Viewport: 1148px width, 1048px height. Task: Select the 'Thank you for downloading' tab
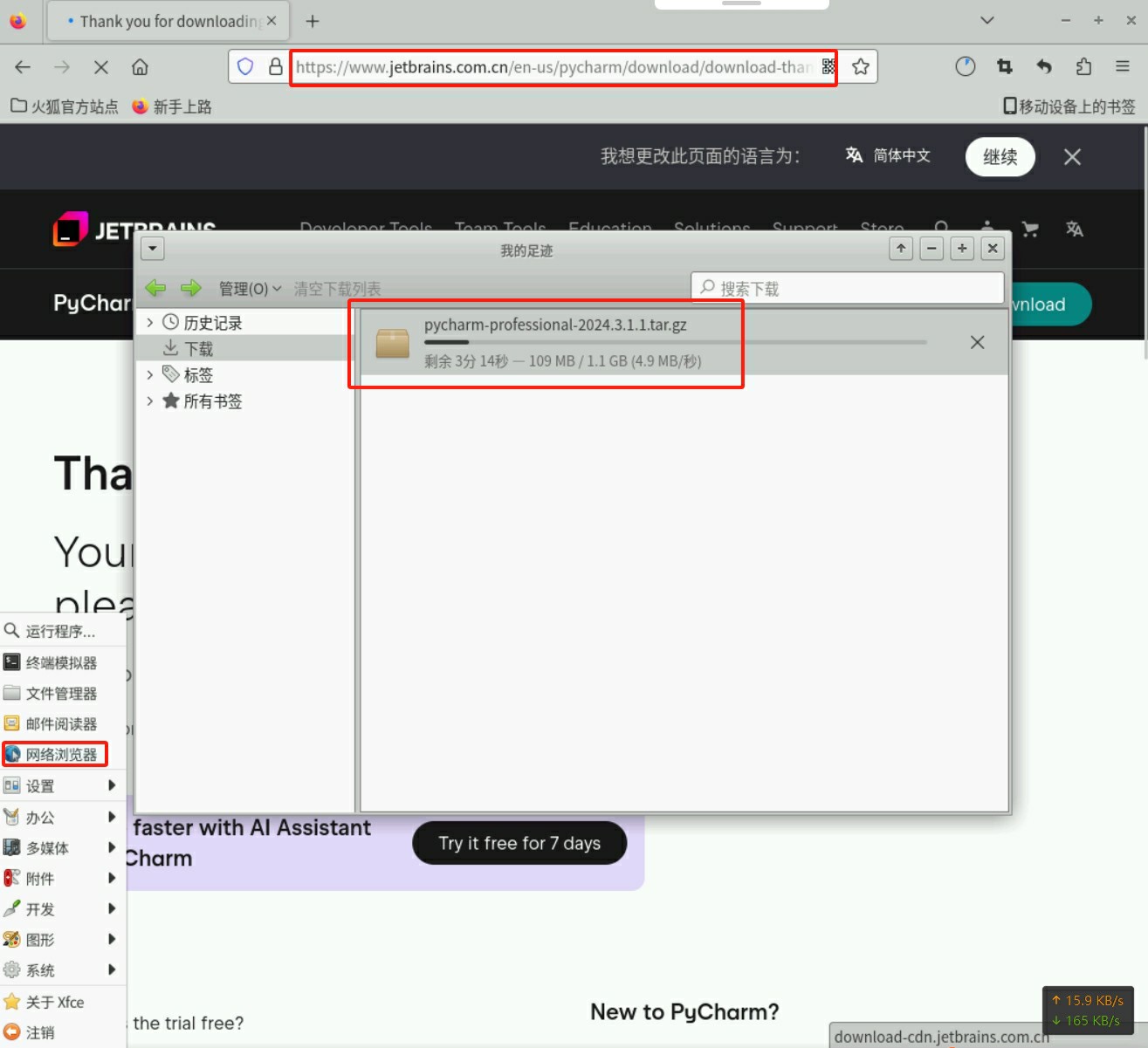tap(168, 21)
